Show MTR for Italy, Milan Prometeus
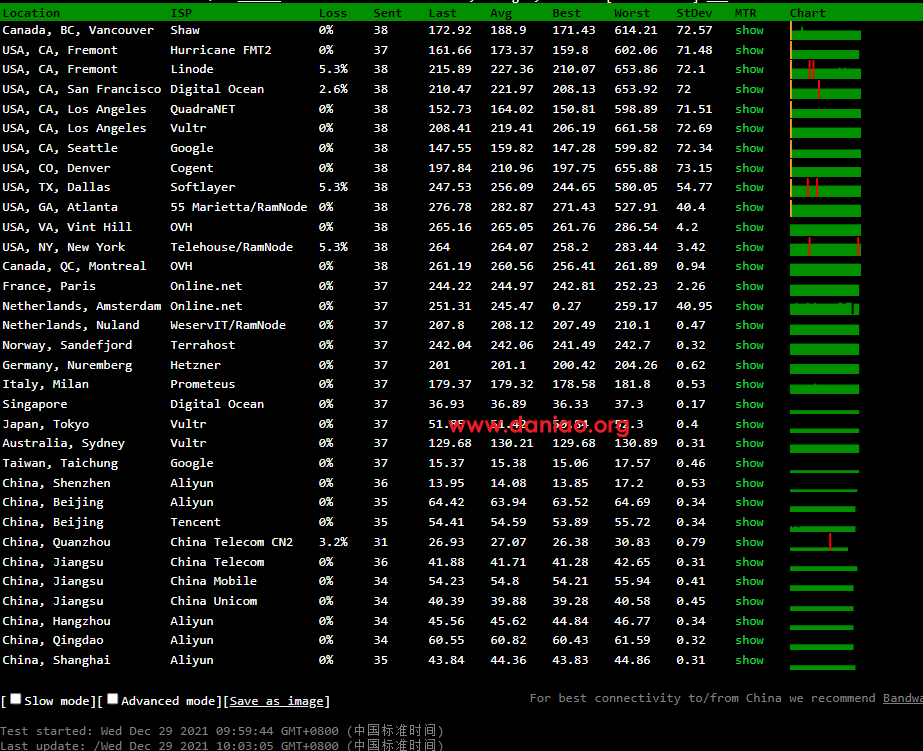The width and height of the screenshot is (923, 751). pyautogui.click(x=749, y=383)
